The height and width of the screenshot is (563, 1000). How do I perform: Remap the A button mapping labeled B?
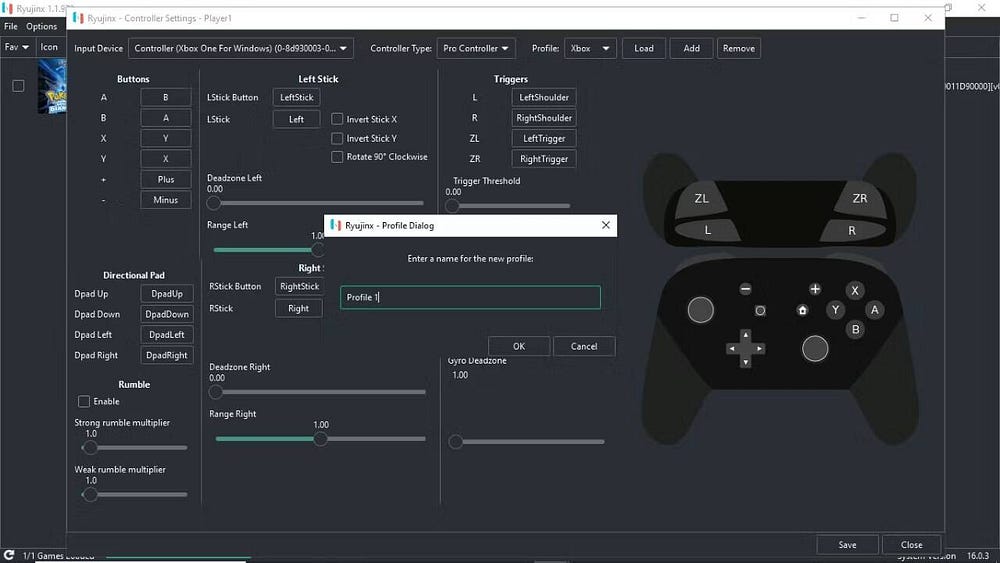coord(166,98)
